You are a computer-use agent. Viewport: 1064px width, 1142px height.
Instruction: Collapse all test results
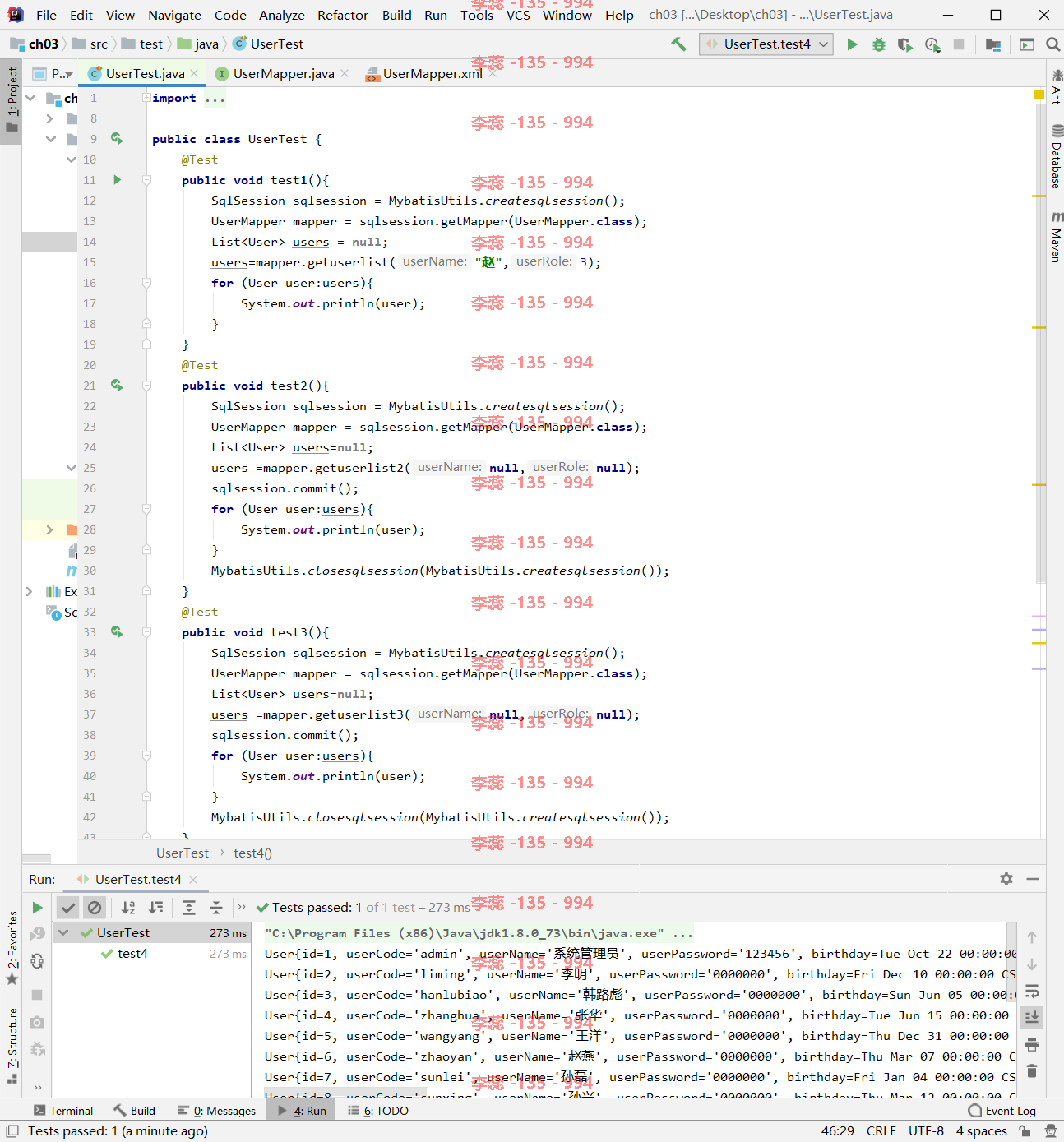[216, 908]
